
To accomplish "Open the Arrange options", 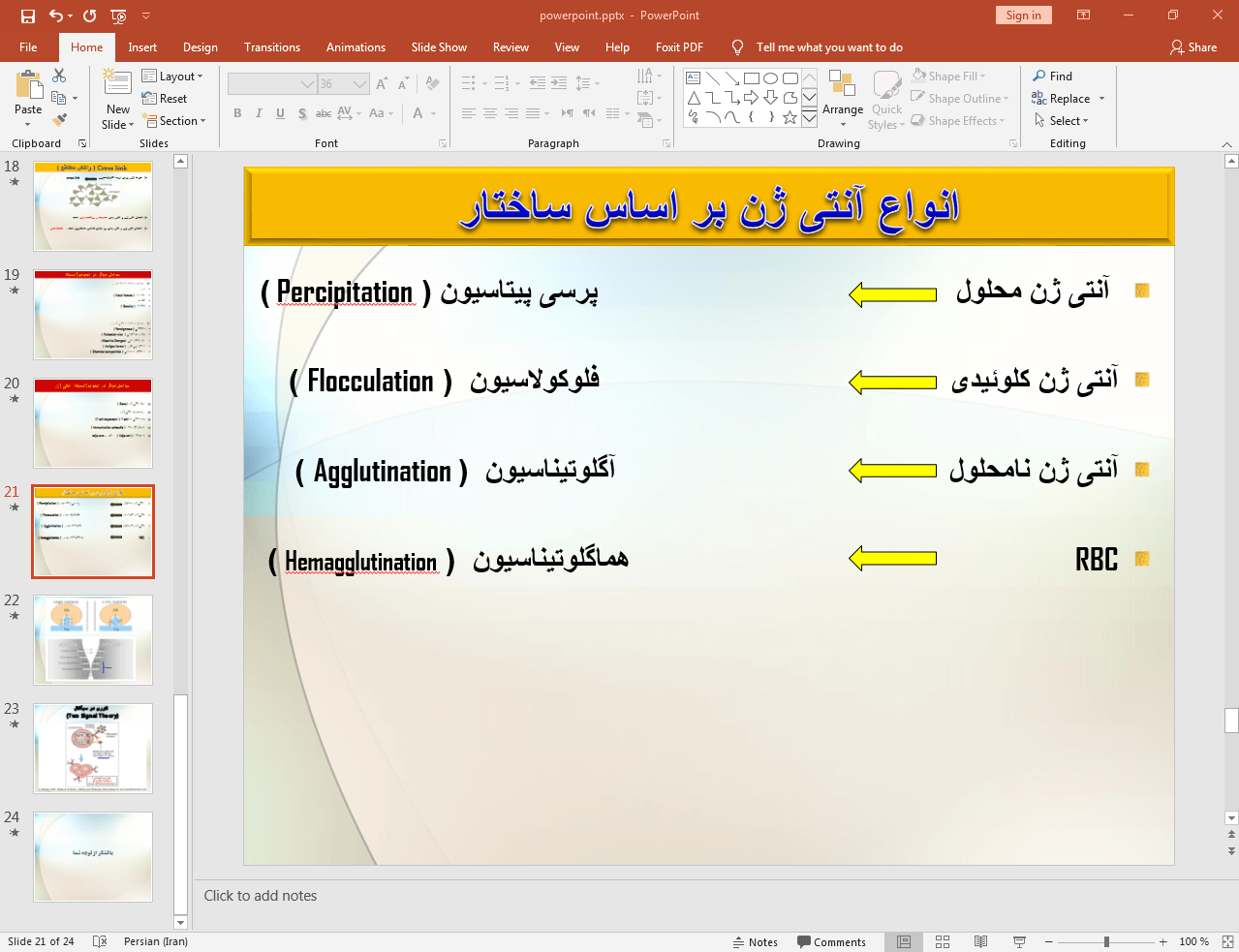I will pyautogui.click(x=842, y=98).
